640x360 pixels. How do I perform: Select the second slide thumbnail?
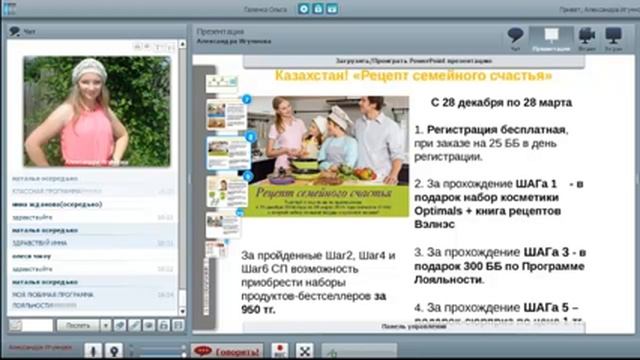[x=226, y=115]
